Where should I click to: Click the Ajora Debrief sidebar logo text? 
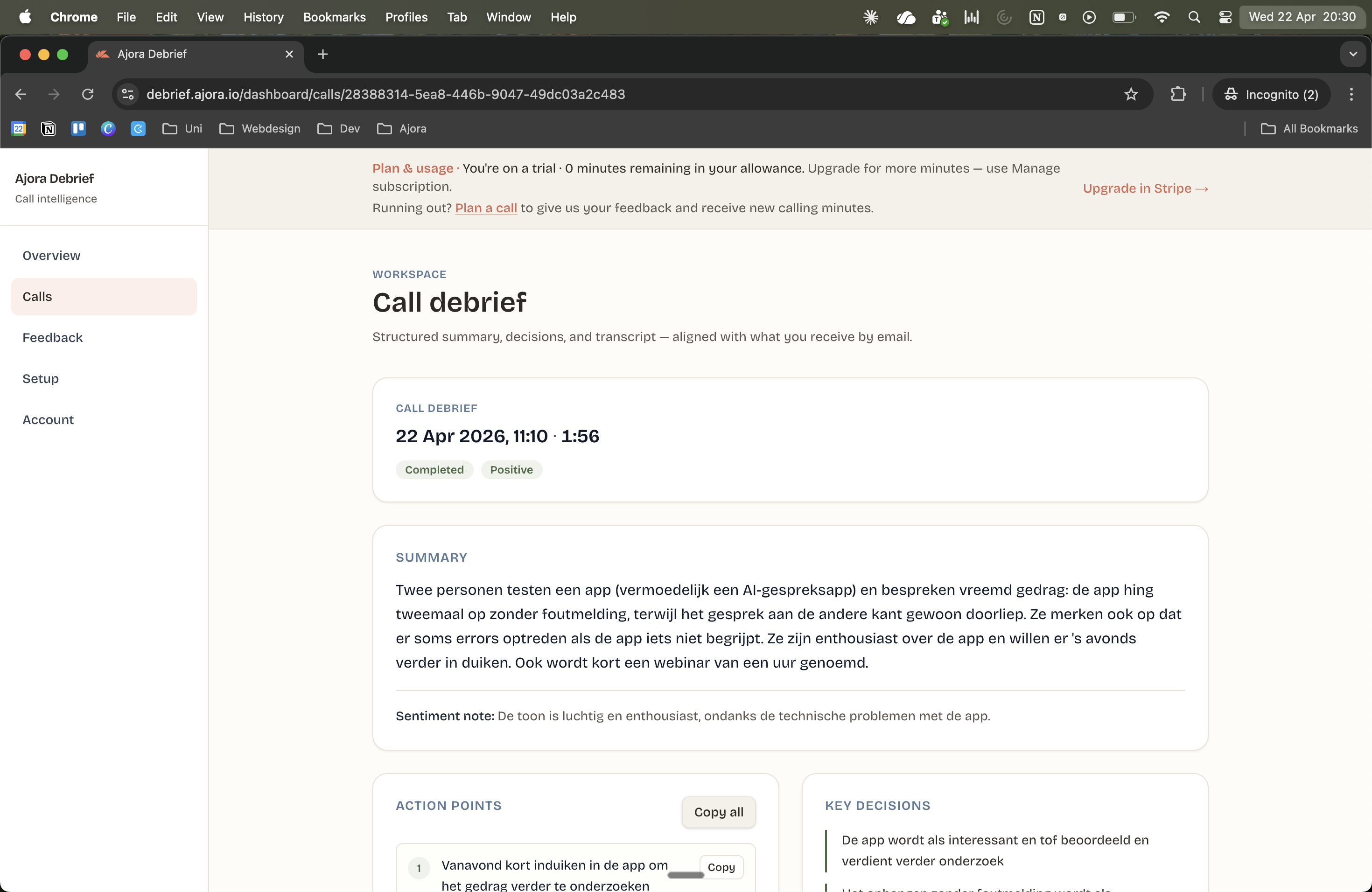[x=54, y=179]
